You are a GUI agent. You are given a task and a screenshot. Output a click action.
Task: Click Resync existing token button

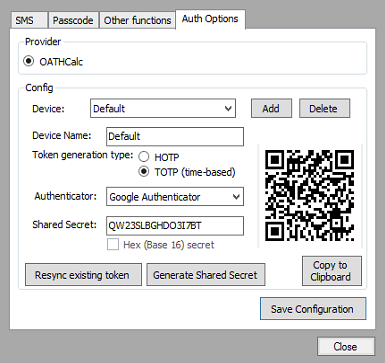[83, 275]
